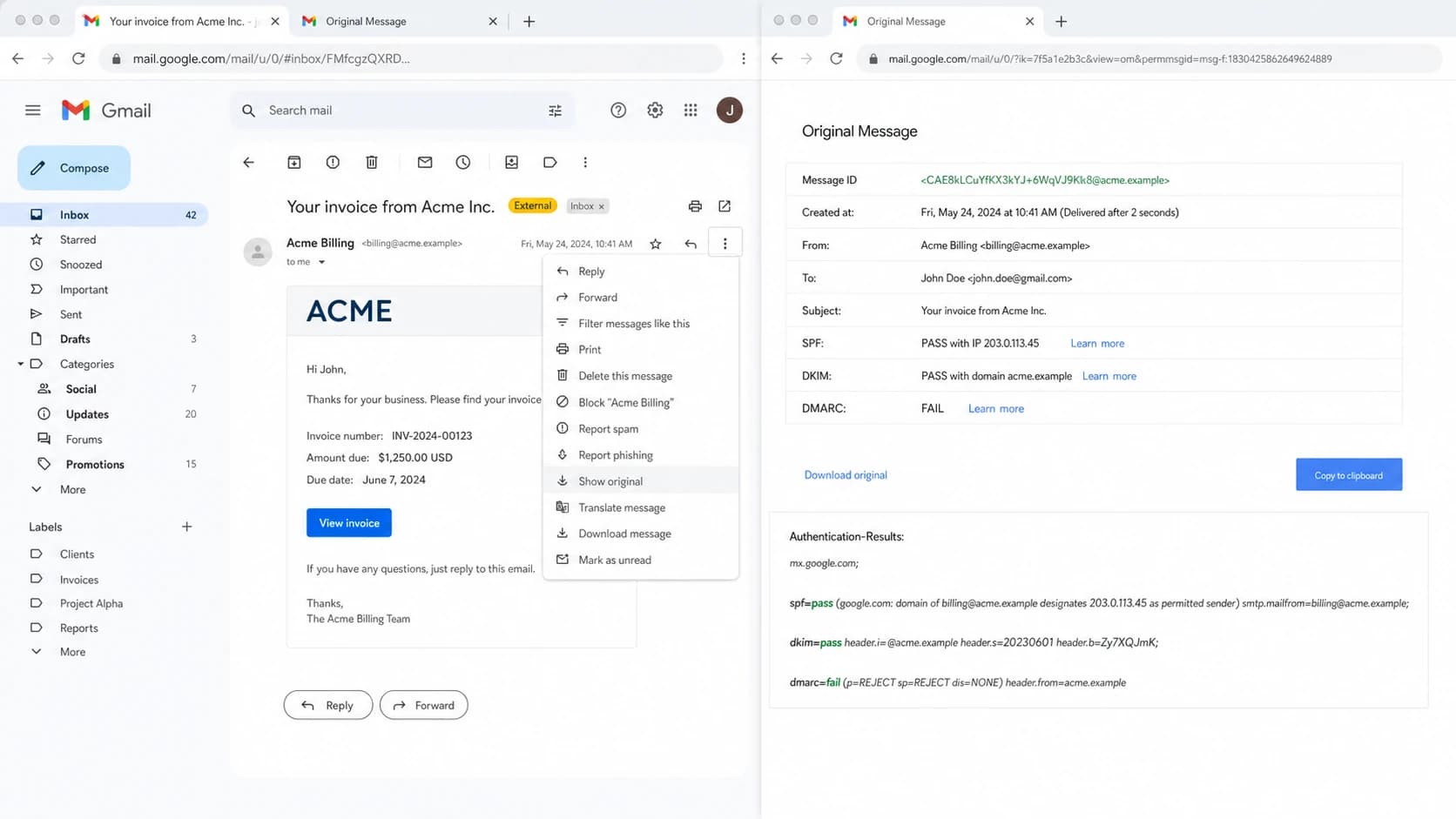The height and width of the screenshot is (819, 1456).
Task: Open DKIM Learn more link
Action: [x=1109, y=376]
